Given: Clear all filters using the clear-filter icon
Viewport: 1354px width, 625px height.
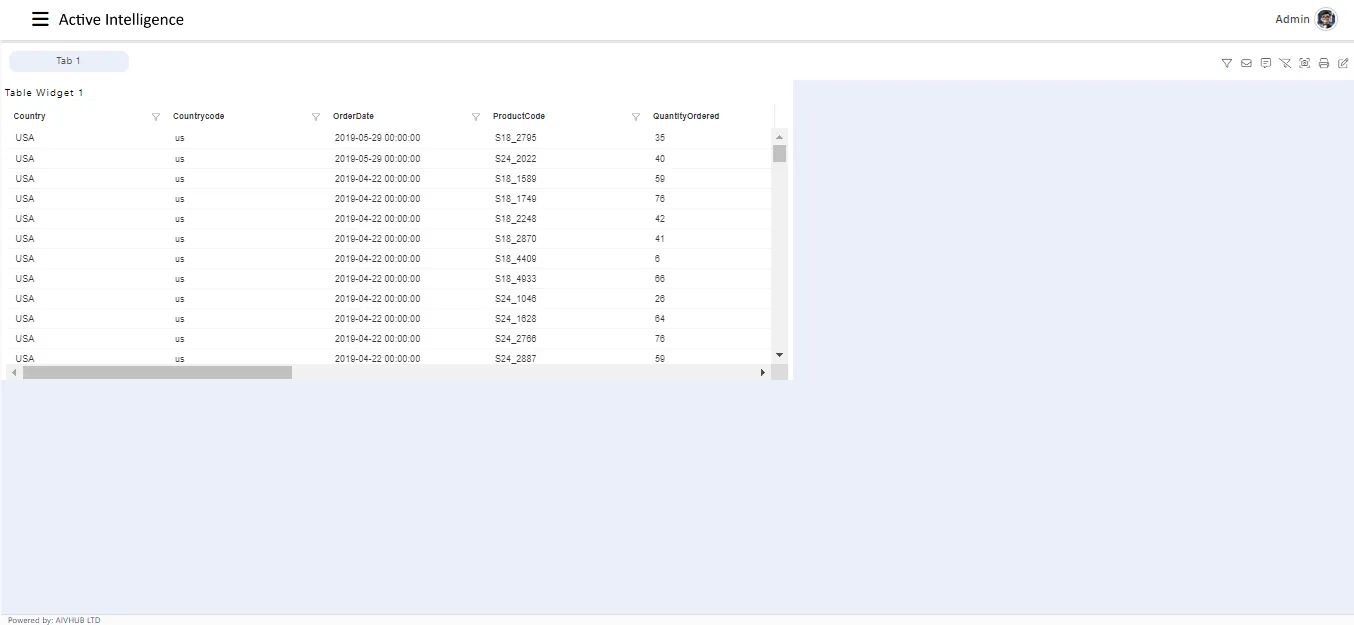Looking at the screenshot, I should pyautogui.click(x=1285, y=63).
